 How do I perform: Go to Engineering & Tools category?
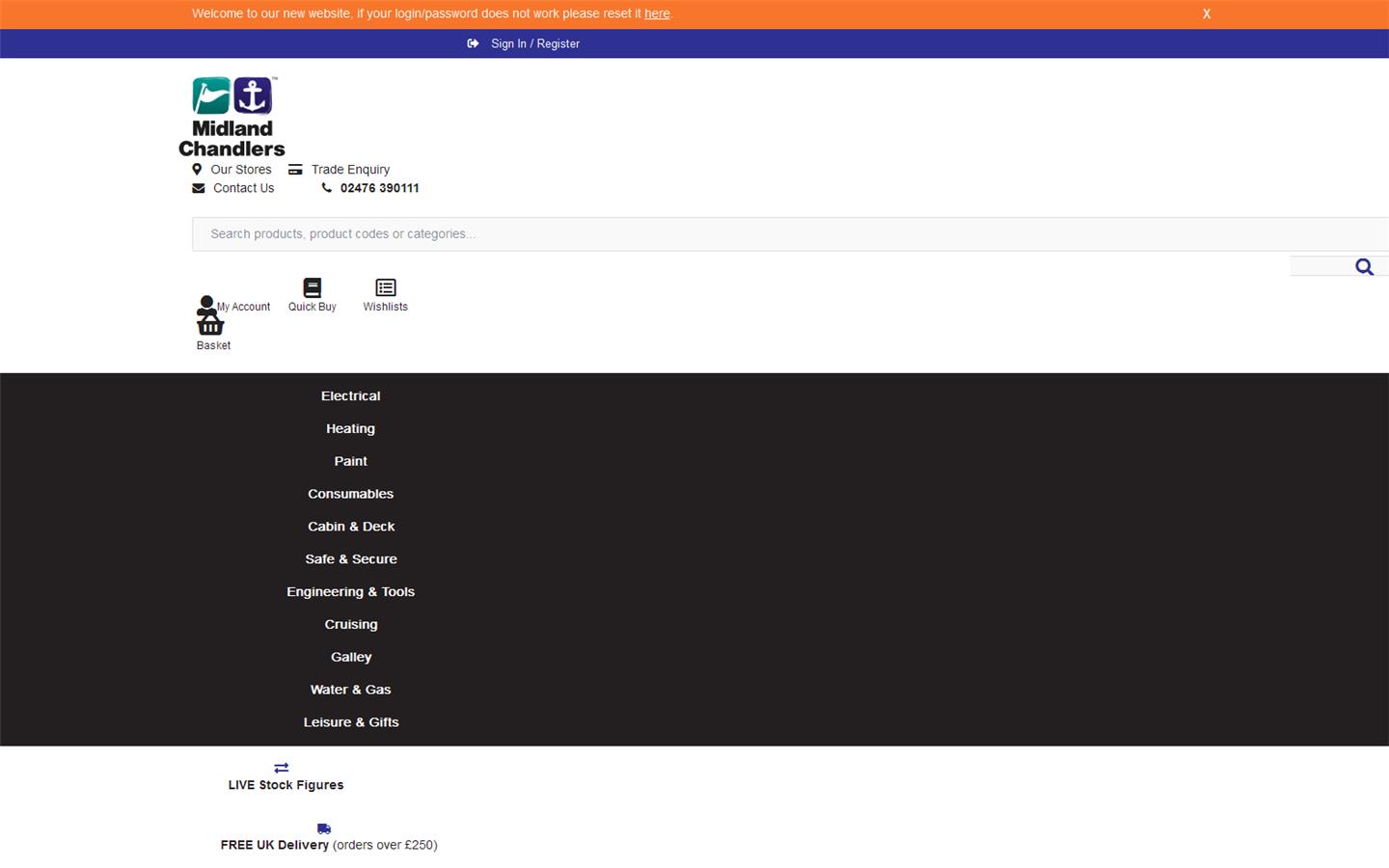[350, 592]
